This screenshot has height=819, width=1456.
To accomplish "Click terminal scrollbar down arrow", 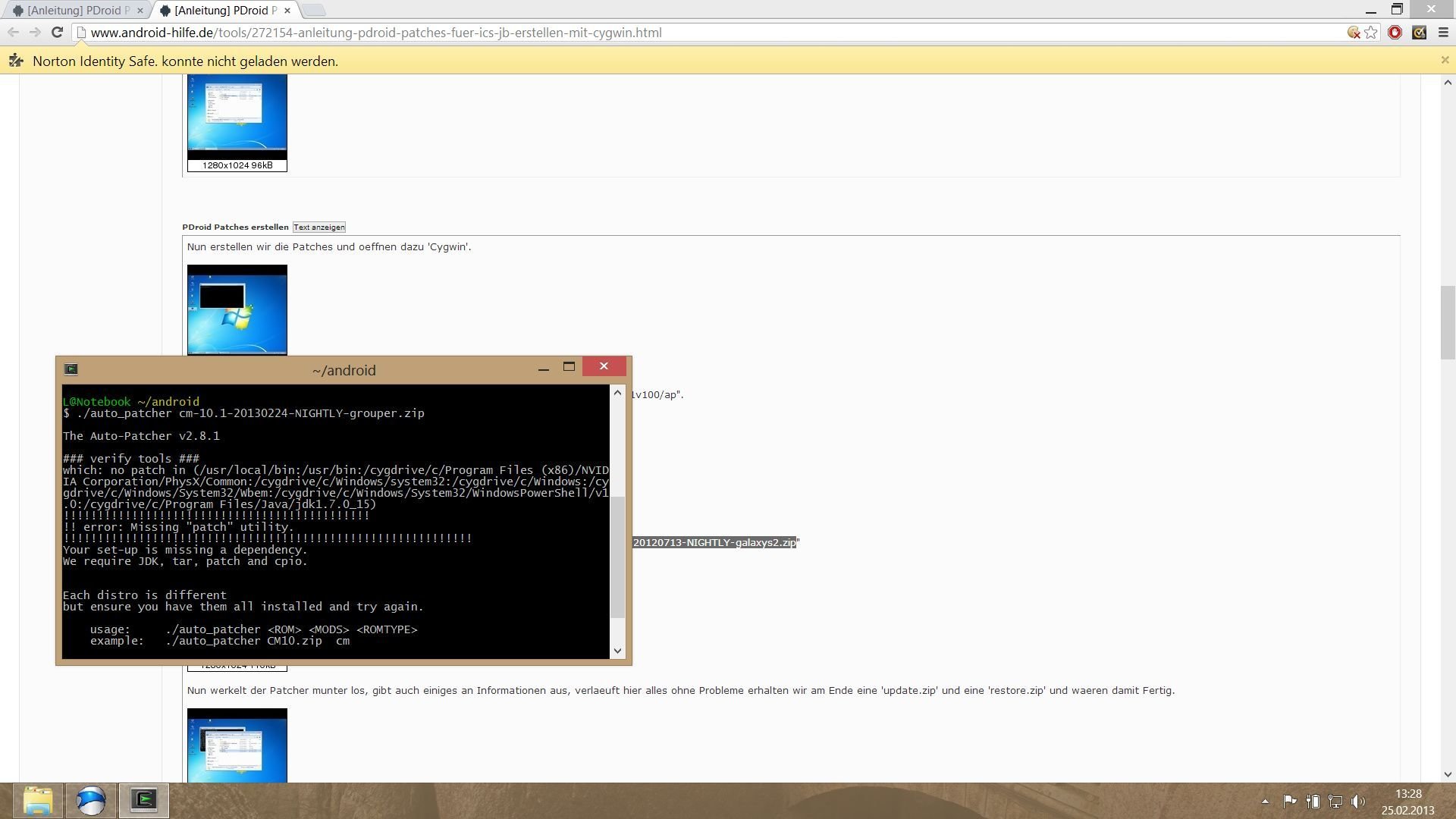I will point(617,651).
